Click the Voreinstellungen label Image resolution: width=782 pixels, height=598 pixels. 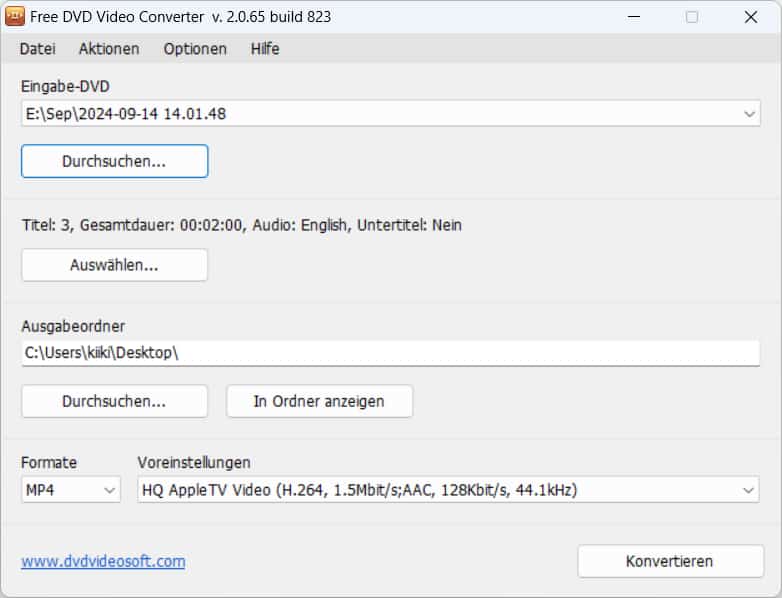click(x=194, y=462)
